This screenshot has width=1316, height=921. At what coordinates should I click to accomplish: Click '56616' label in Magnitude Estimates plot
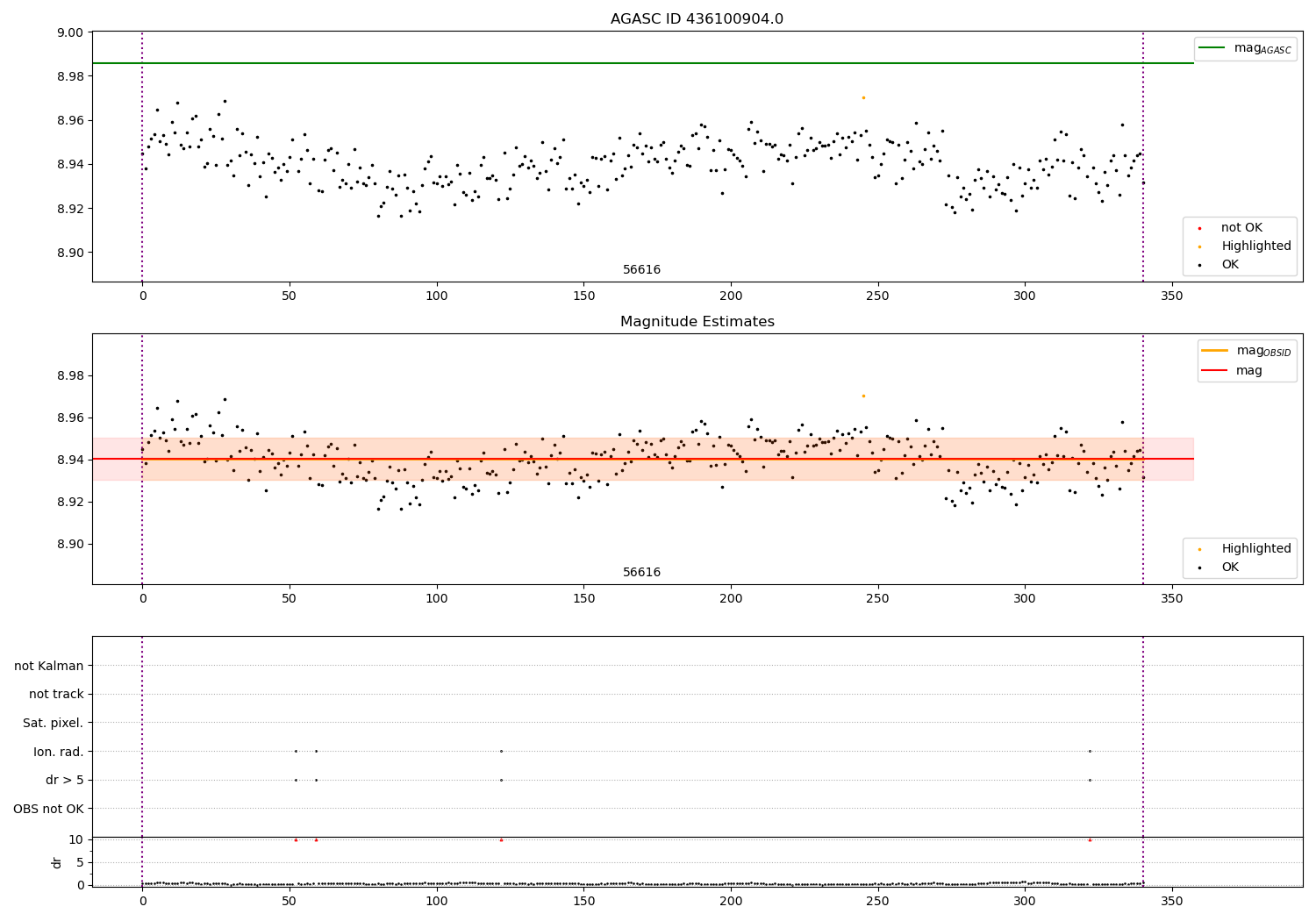click(641, 573)
